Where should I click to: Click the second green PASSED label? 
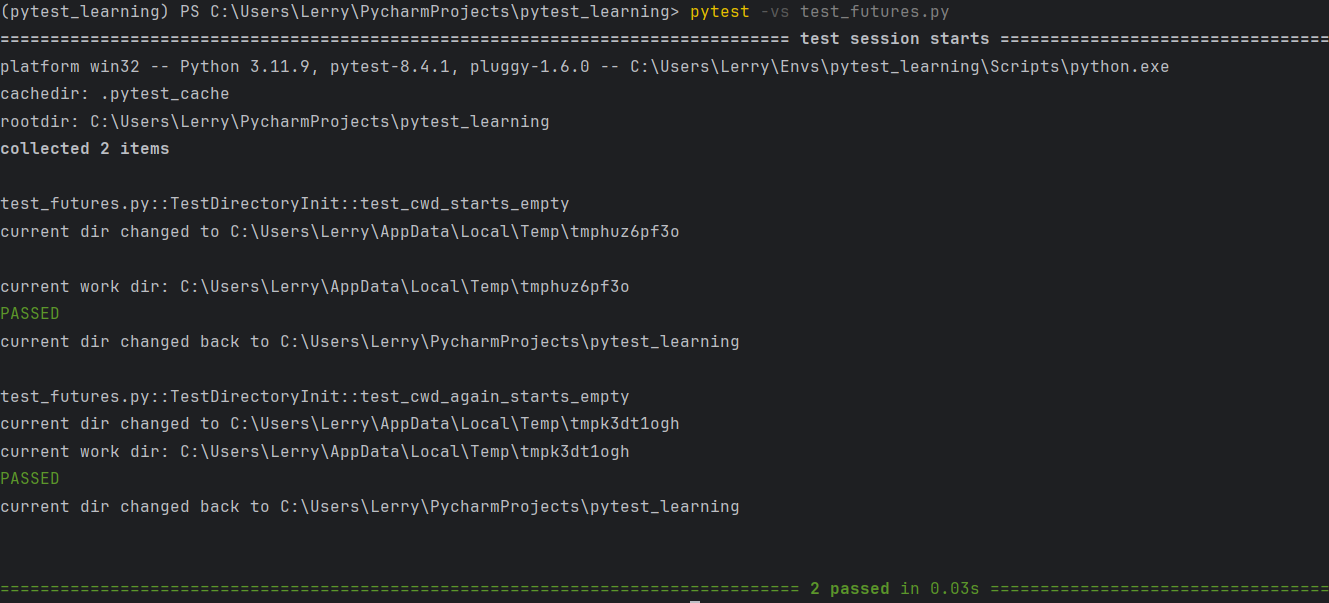pyautogui.click(x=30, y=479)
